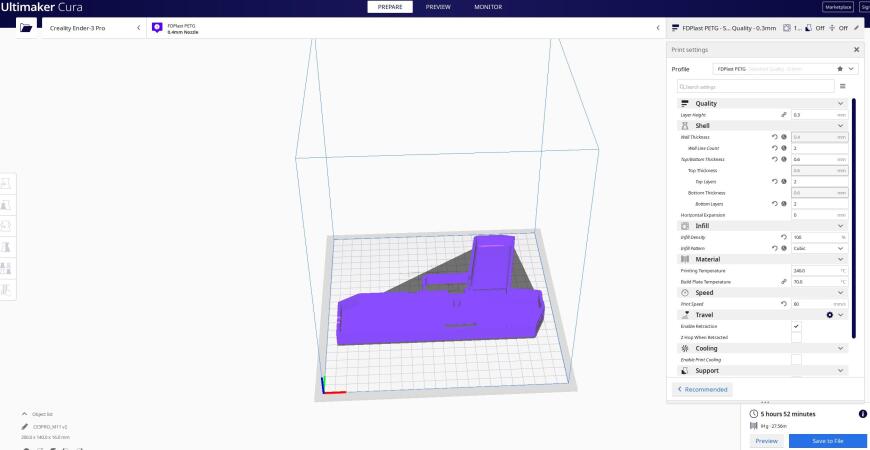The image size is (870, 450).
Task: Click the formula icon for Bottom Layers
Action: click(783, 204)
